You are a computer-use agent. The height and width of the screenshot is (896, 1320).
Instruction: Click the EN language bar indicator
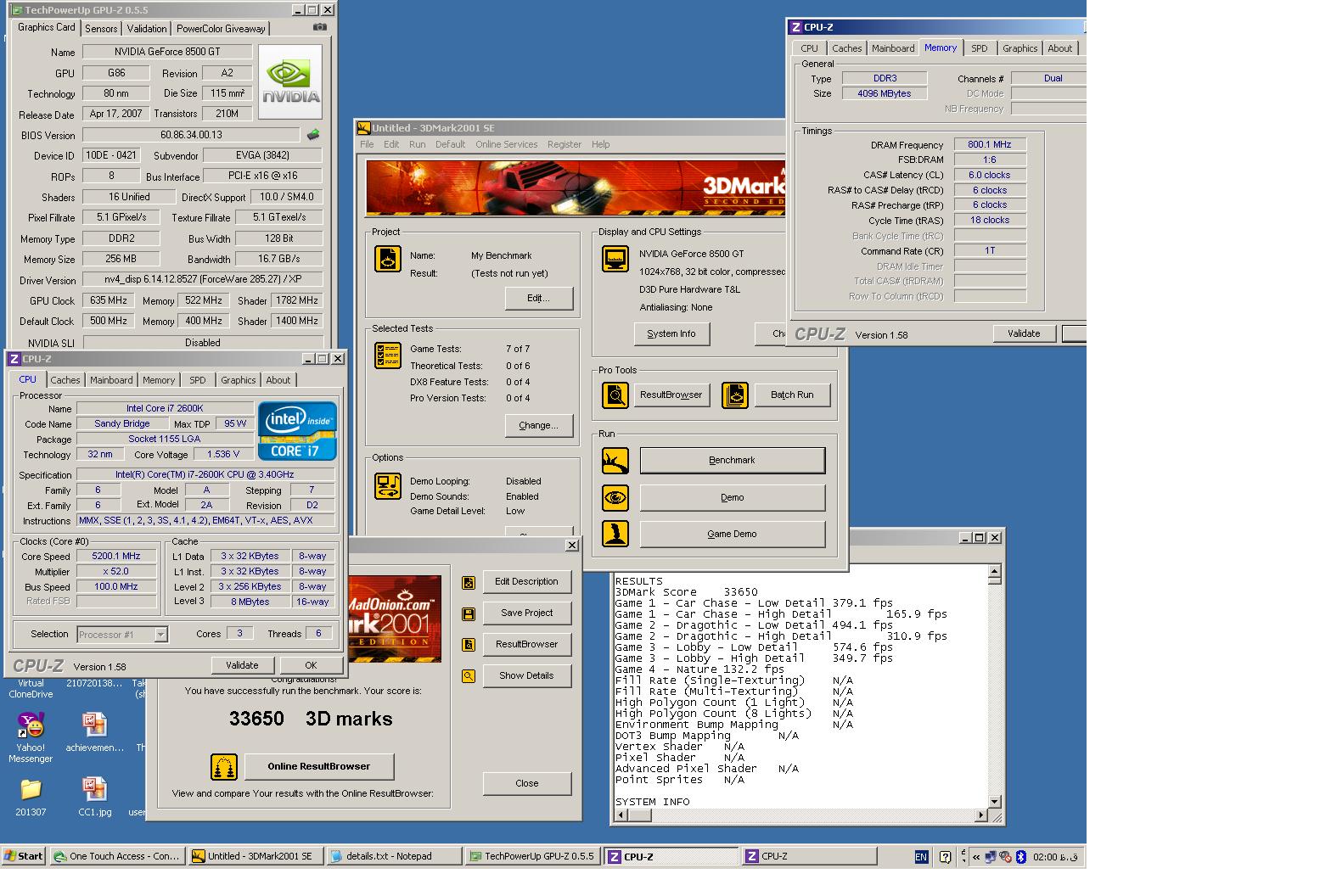click(x=921, y=857)
